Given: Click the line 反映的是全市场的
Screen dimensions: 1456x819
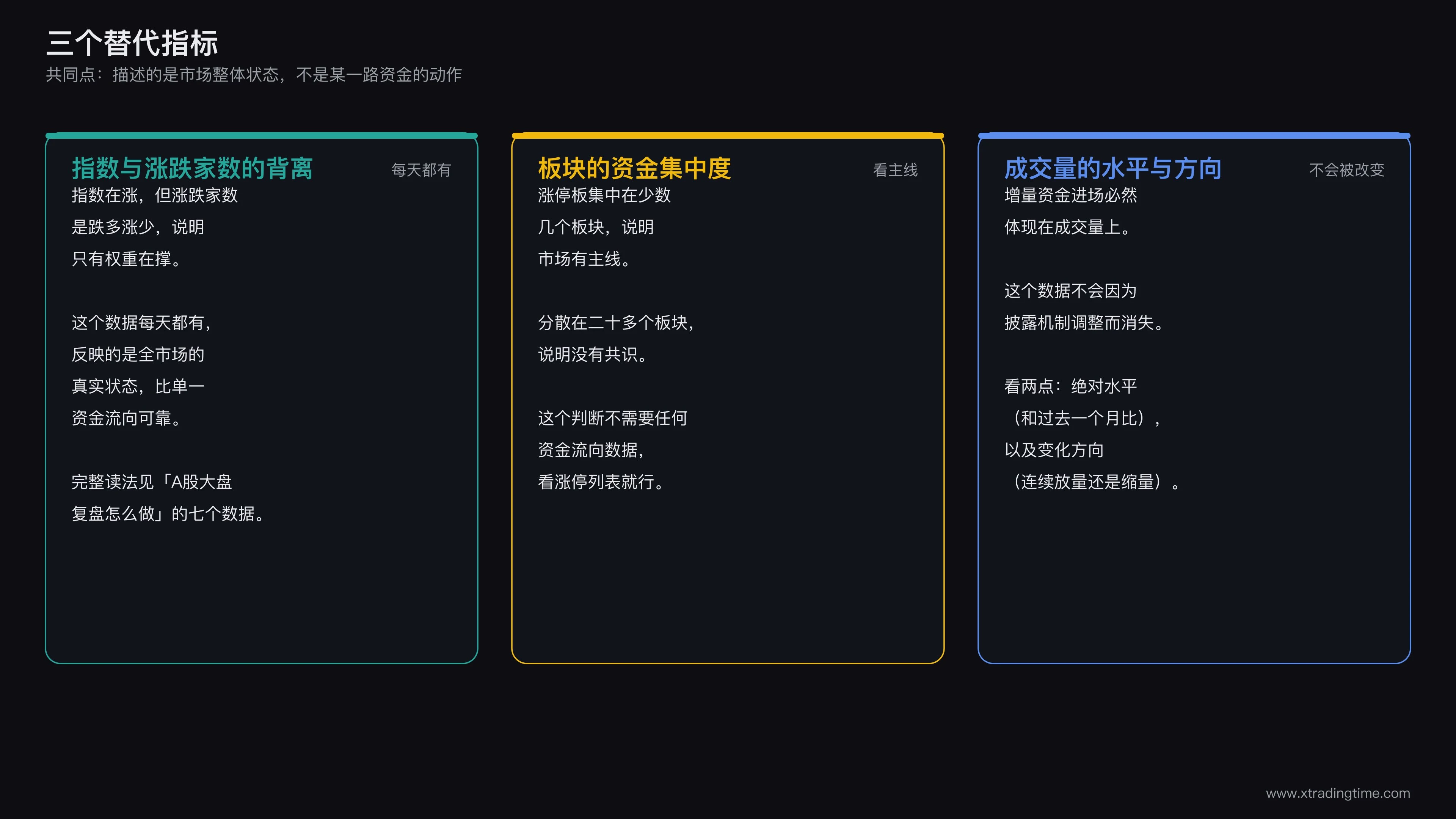Looking at the screenshot, I should pos(137,355).
